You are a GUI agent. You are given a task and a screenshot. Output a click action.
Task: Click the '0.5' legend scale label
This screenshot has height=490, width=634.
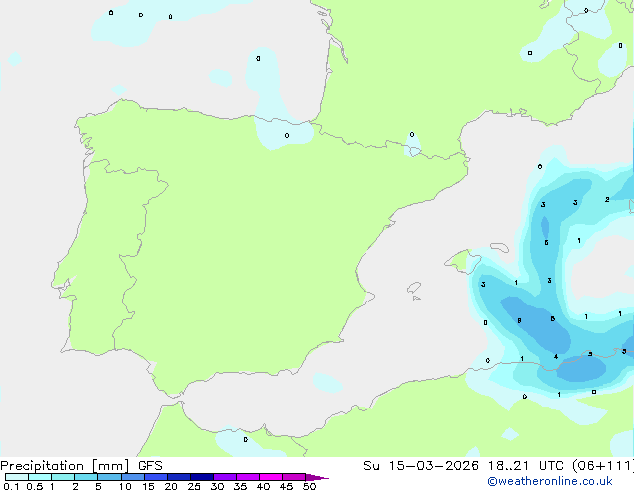[35, 486]
